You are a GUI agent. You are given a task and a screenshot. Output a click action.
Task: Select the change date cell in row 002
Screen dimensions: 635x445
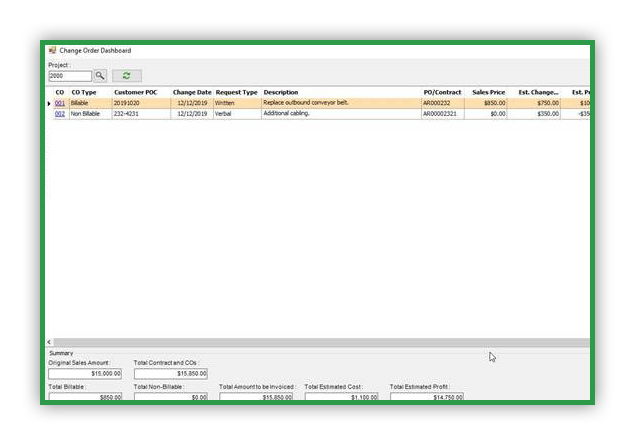[x=192, y=114]
